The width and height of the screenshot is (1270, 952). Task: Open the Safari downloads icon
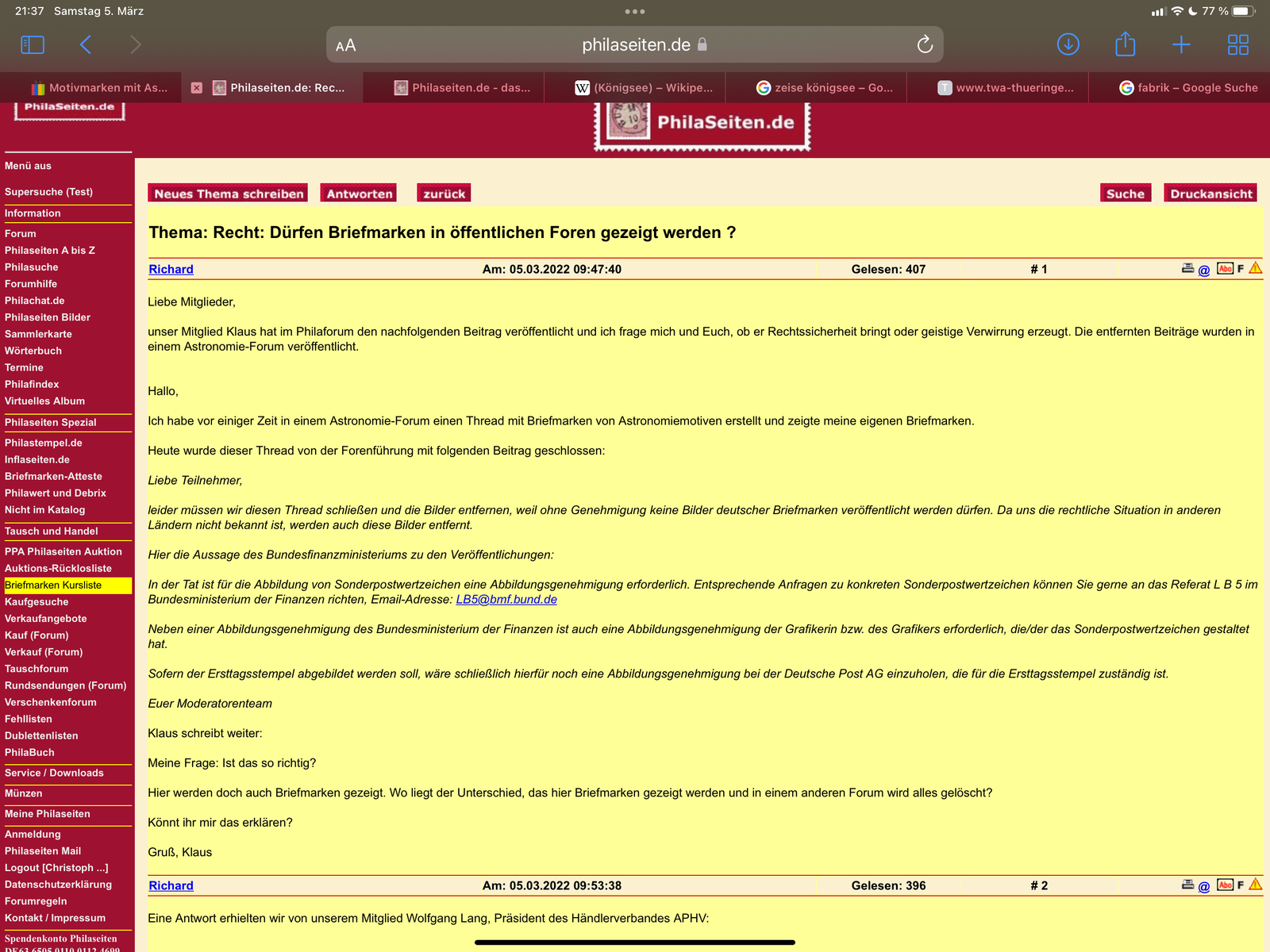[1068, 44]
